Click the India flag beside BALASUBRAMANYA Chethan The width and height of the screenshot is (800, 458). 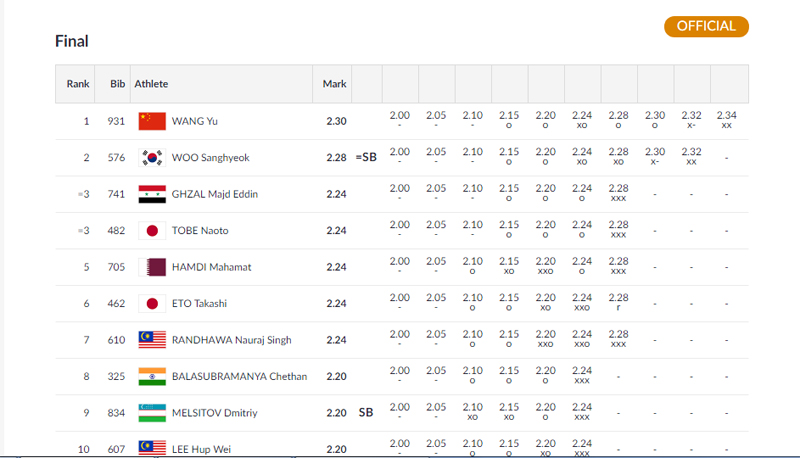point(152,376)
